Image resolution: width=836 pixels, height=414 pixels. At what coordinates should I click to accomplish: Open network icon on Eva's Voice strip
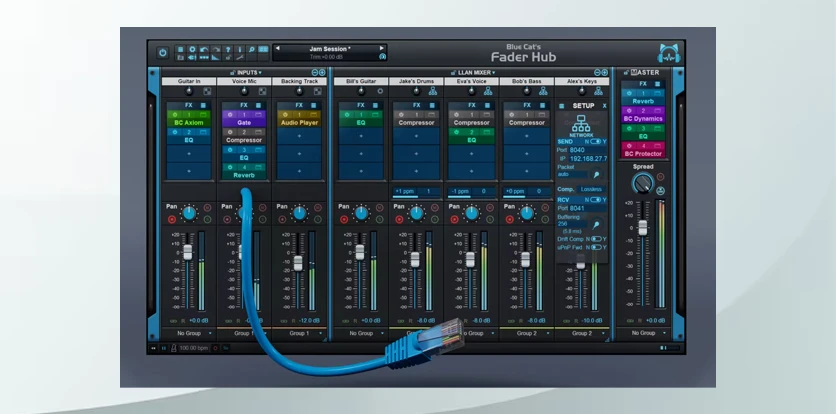click(x=488, y=91)
